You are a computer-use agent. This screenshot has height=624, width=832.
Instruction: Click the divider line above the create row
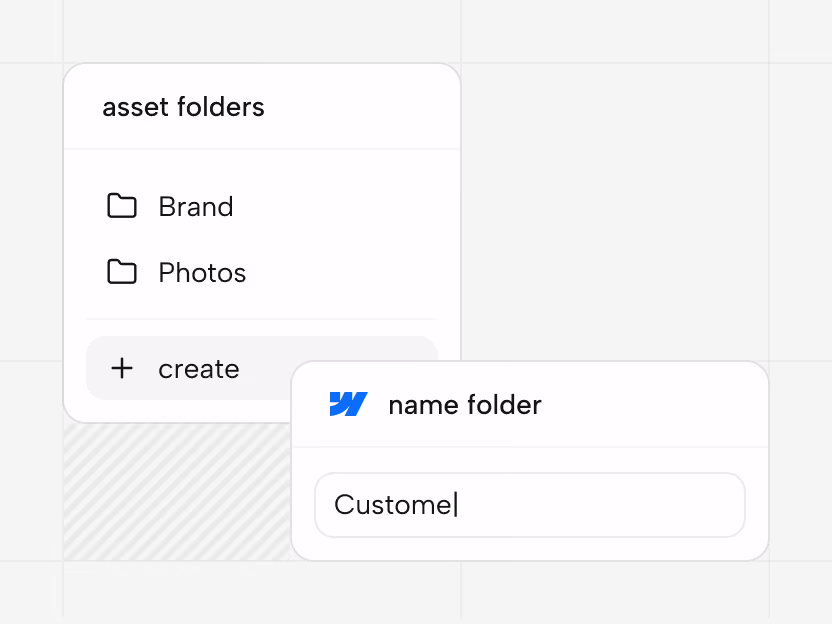(x=261, y=319)
